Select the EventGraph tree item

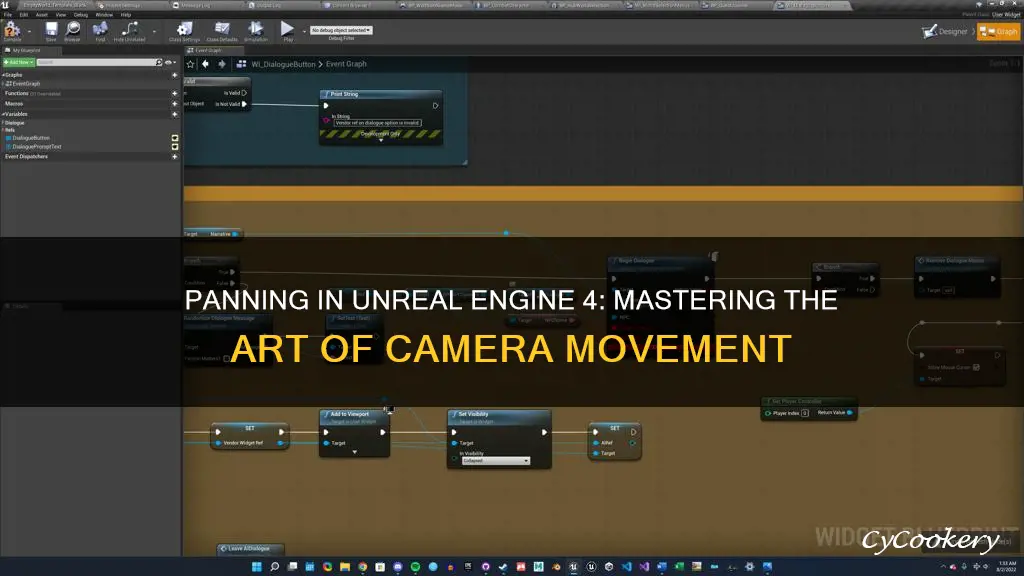[25, 84]
